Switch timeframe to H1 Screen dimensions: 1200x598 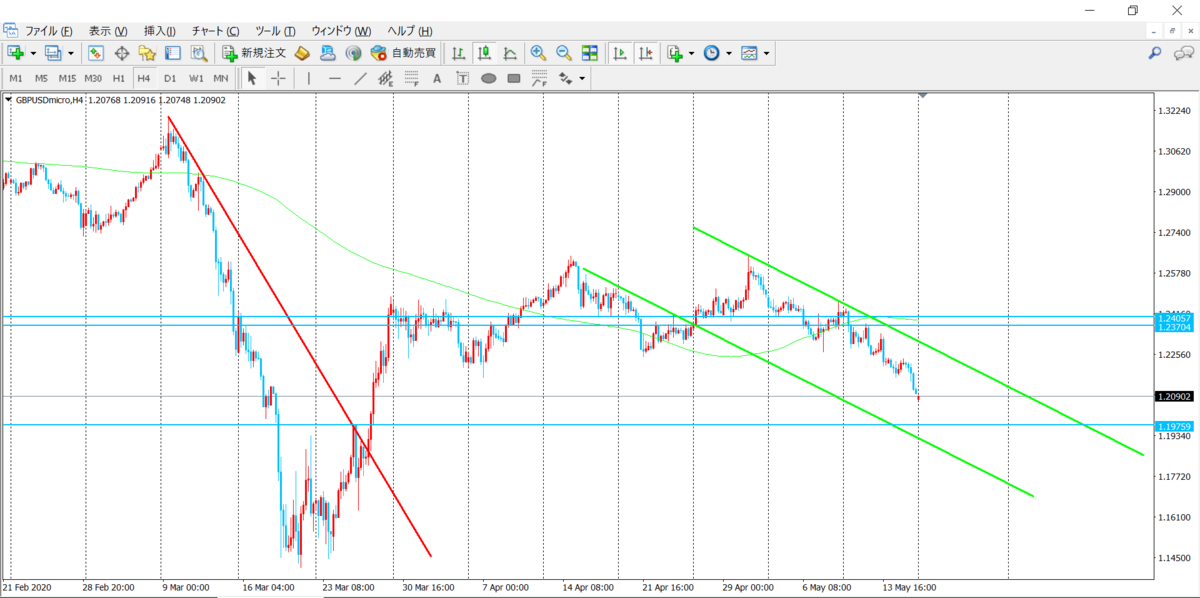119,78
